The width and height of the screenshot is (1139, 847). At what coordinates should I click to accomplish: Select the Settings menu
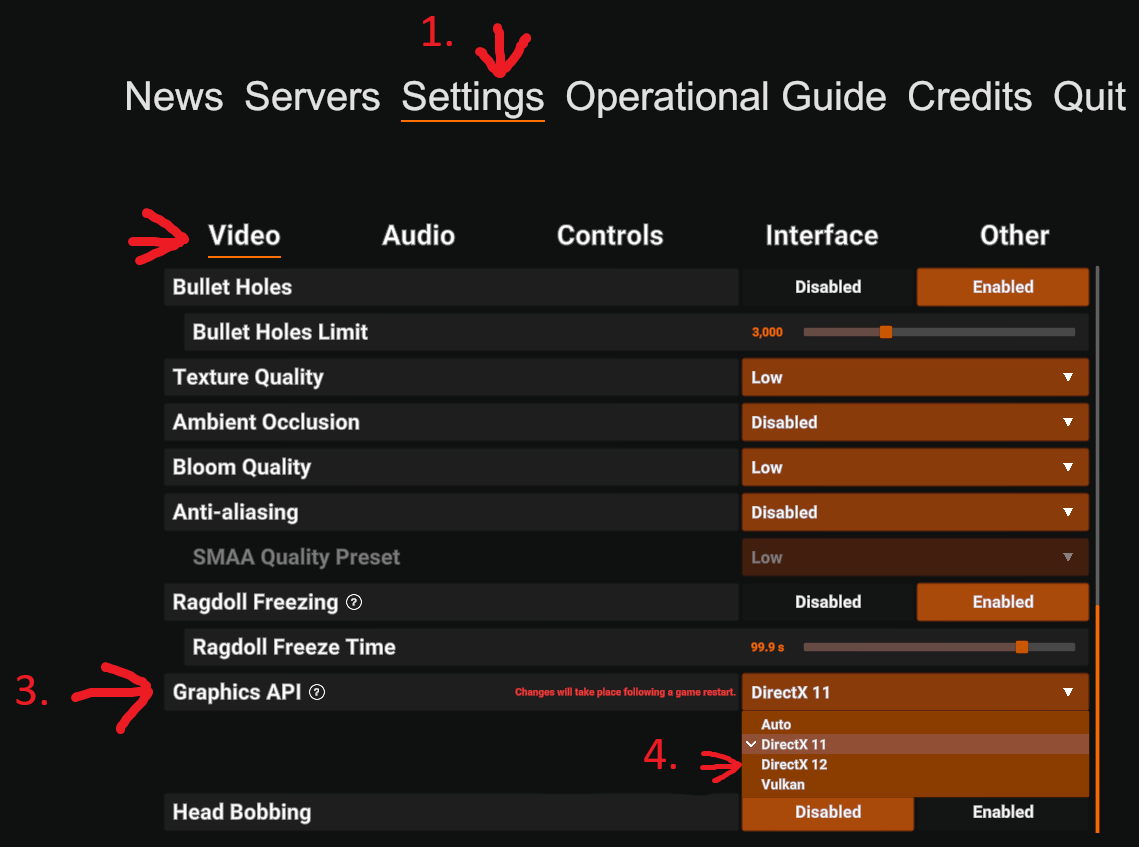coord(473,98)
